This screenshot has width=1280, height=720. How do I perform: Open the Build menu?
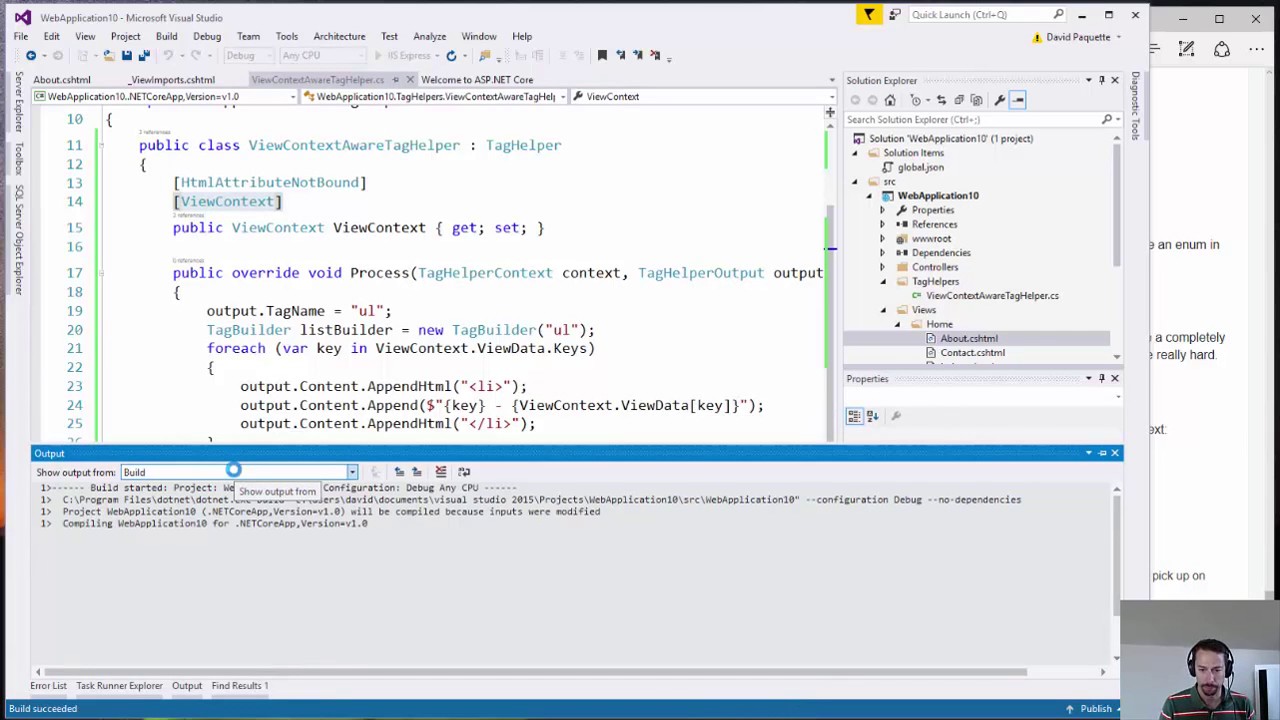click(166, 36)
